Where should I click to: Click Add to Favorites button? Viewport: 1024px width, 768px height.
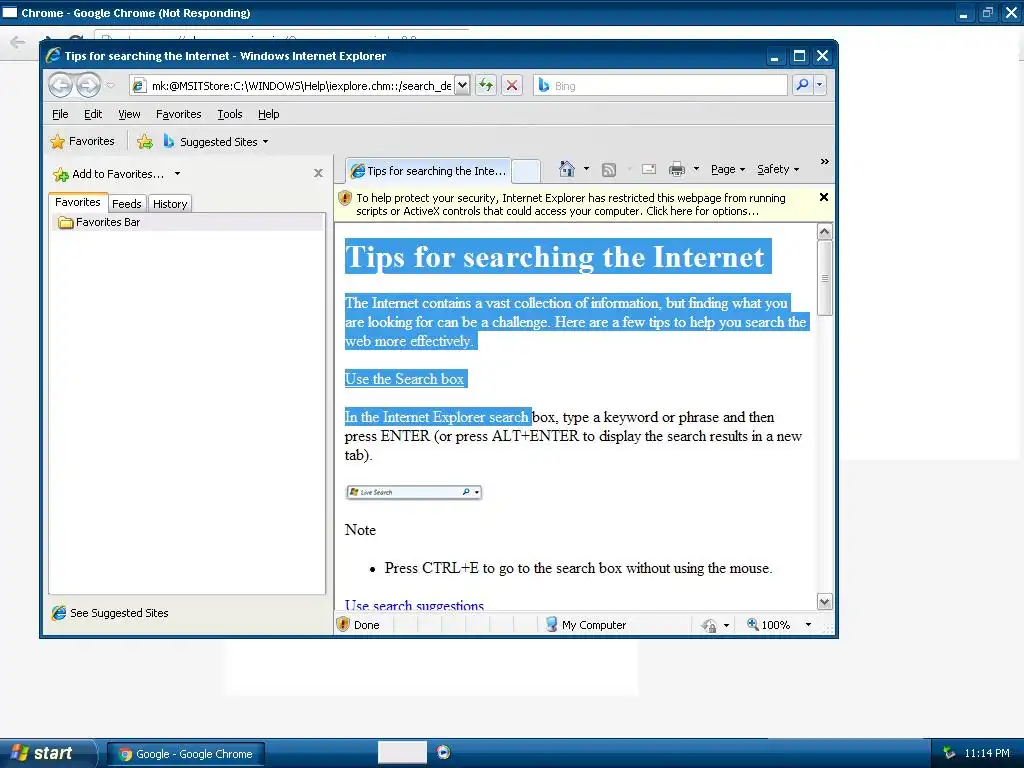(109, 174)
